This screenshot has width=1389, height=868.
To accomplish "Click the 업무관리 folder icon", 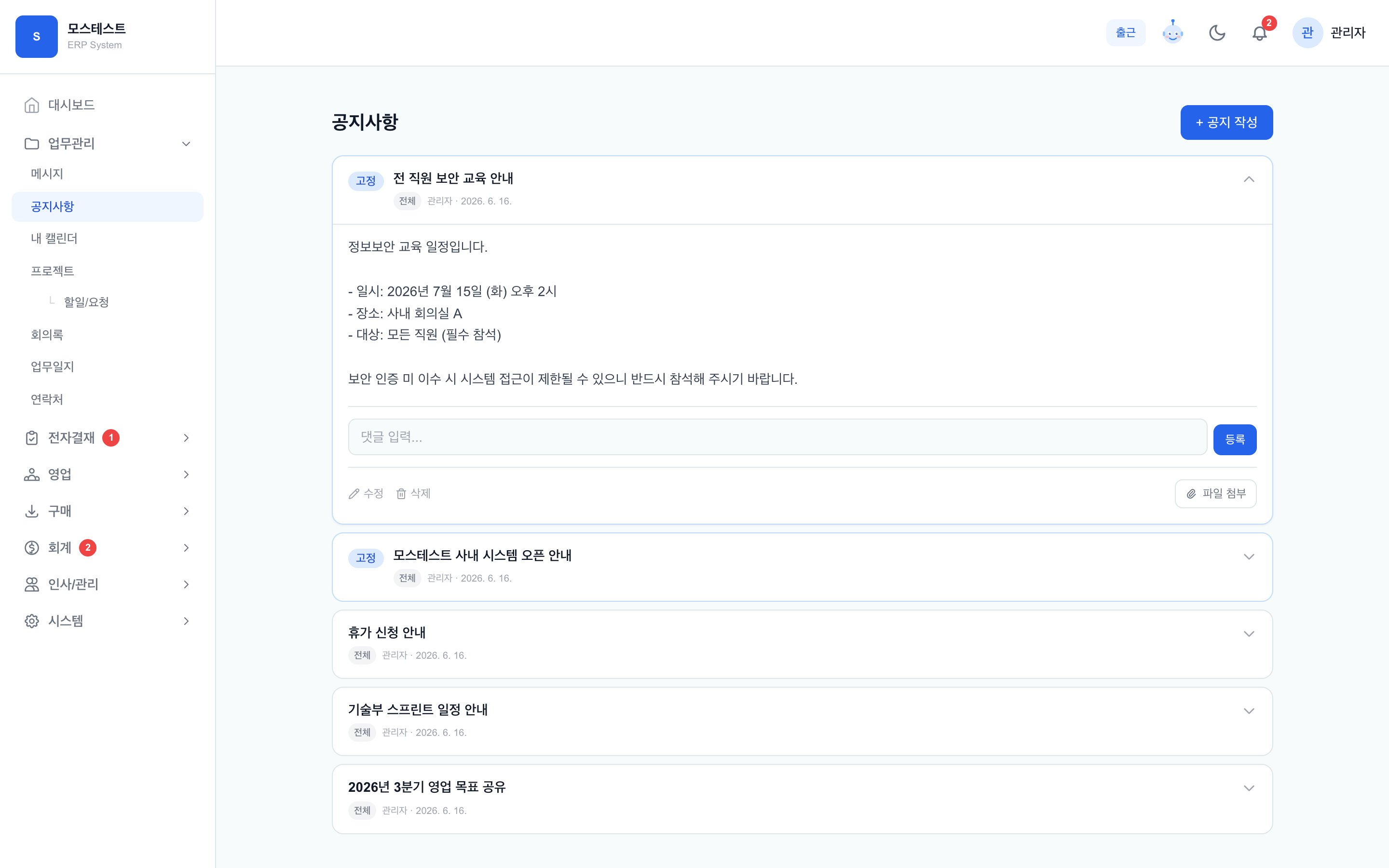I will [31, 144].
